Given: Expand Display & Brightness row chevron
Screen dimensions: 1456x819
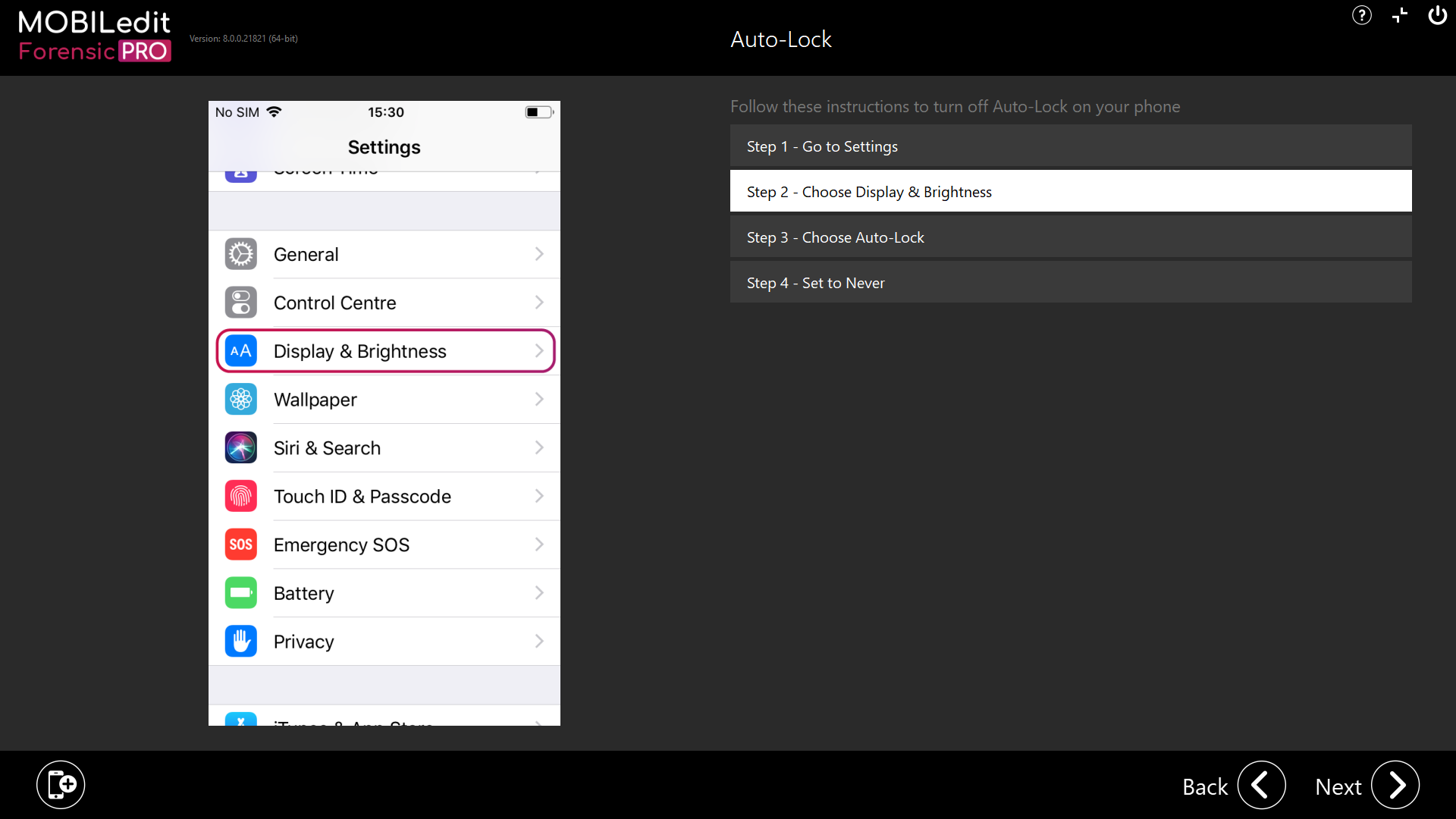Looking at the screenshot, I should (539, 351).
